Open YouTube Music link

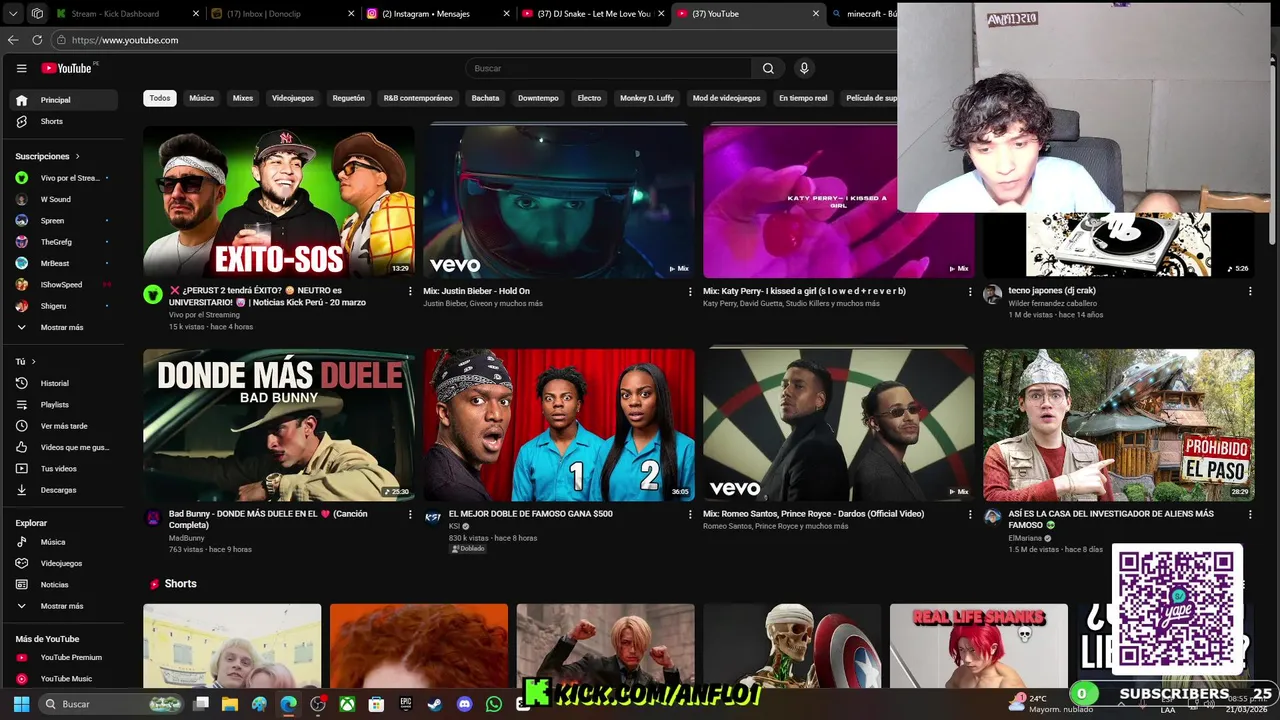pyautogui.click(x=63, y=678)
